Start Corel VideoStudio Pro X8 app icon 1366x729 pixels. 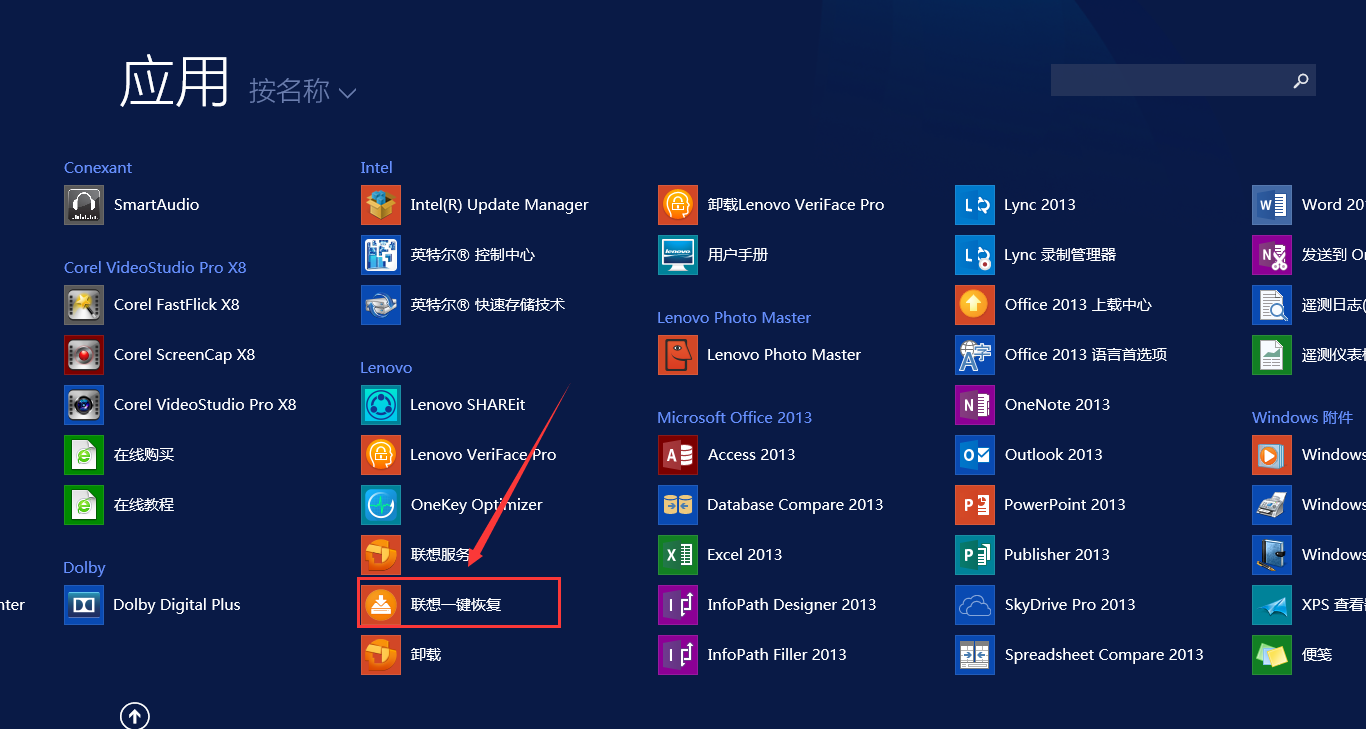[84, 405]
